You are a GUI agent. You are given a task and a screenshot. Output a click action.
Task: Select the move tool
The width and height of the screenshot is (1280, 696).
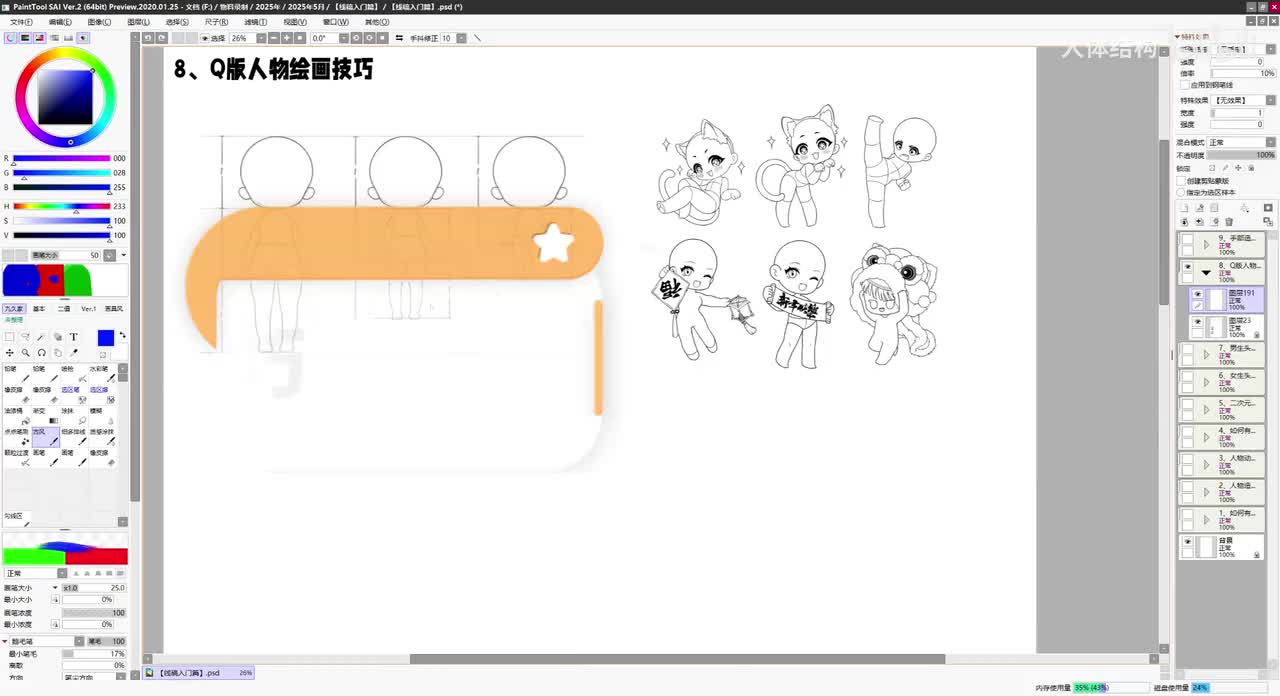[9, 353]
